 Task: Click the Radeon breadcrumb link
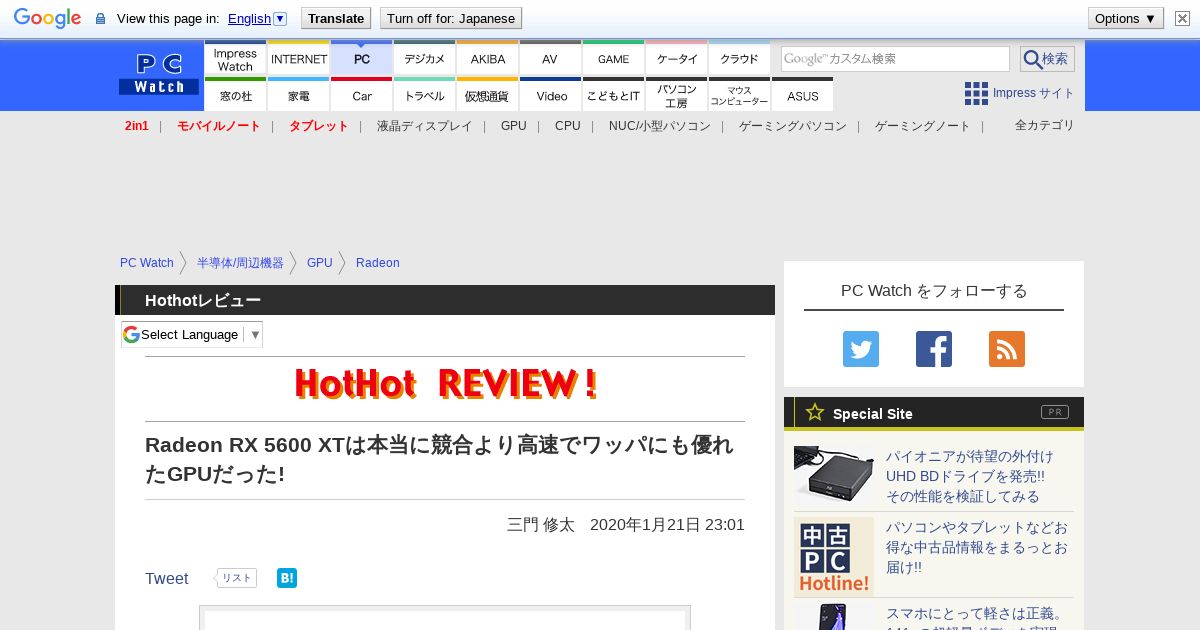pos(377,263)
